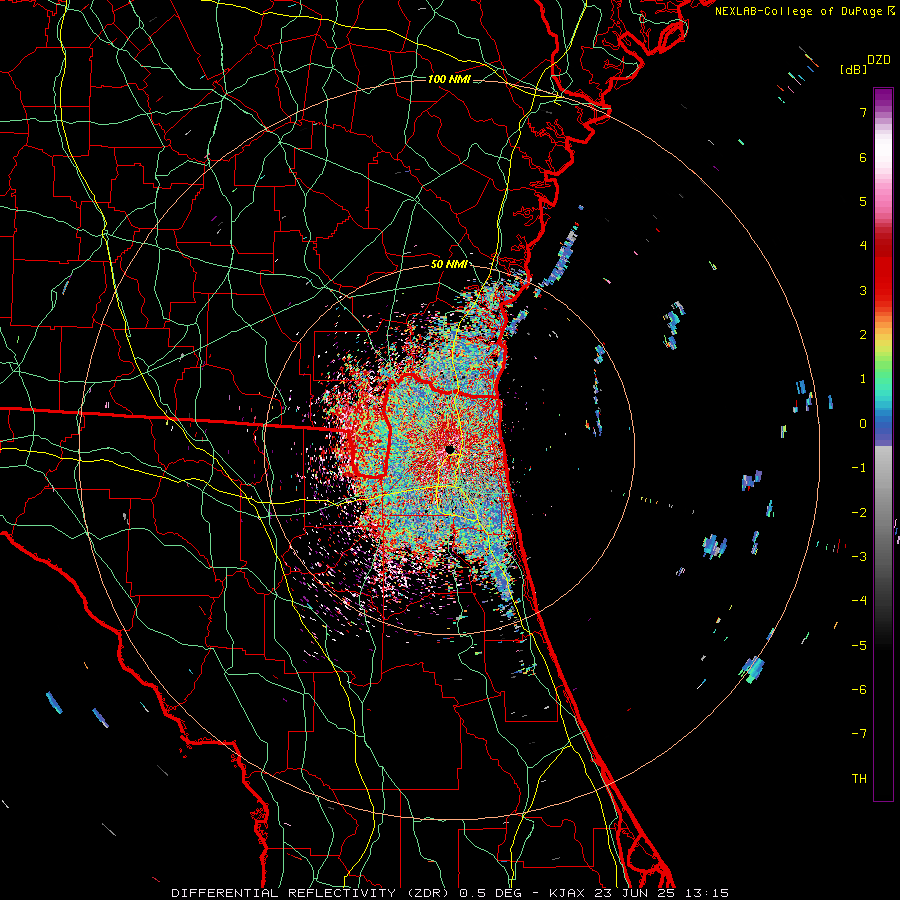This screenshot has height=900, width=900.
Task: Click the TH label on the legend
Action: coord(859,778)
